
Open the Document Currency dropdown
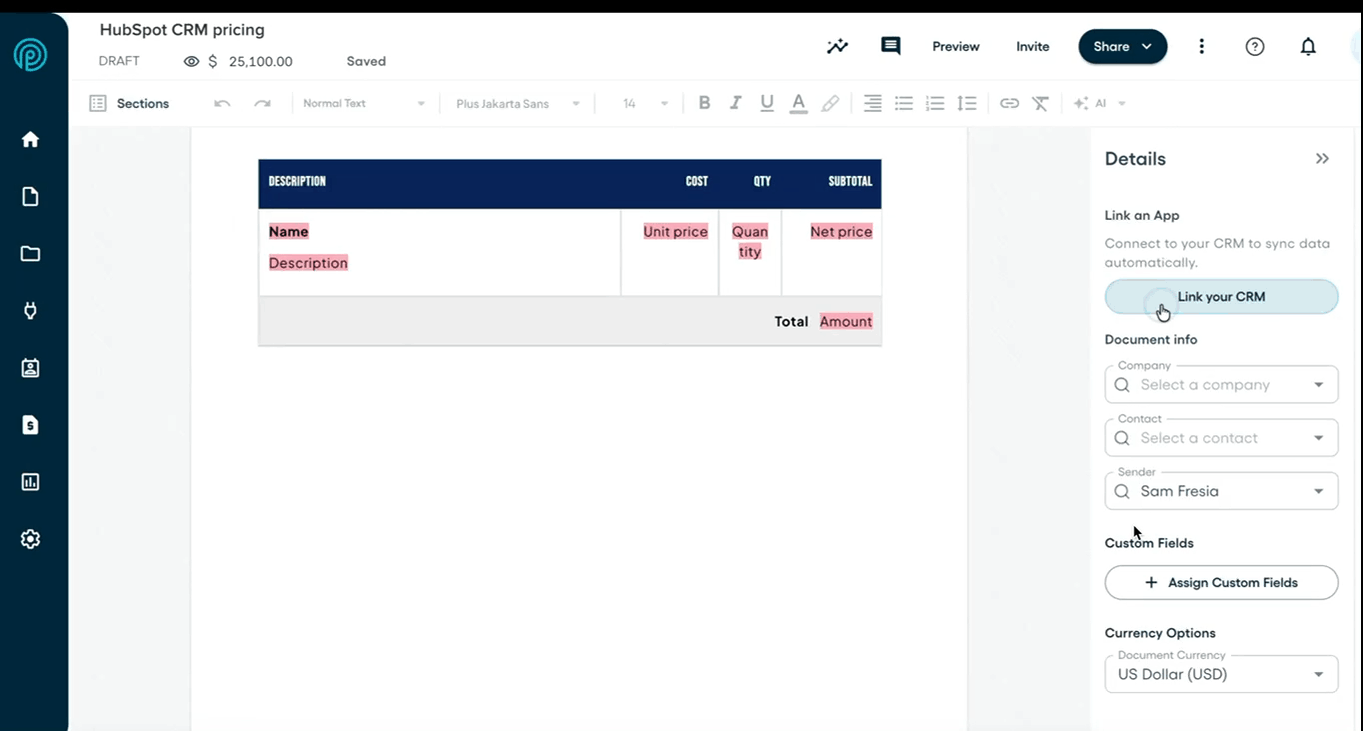(1221, 674)
